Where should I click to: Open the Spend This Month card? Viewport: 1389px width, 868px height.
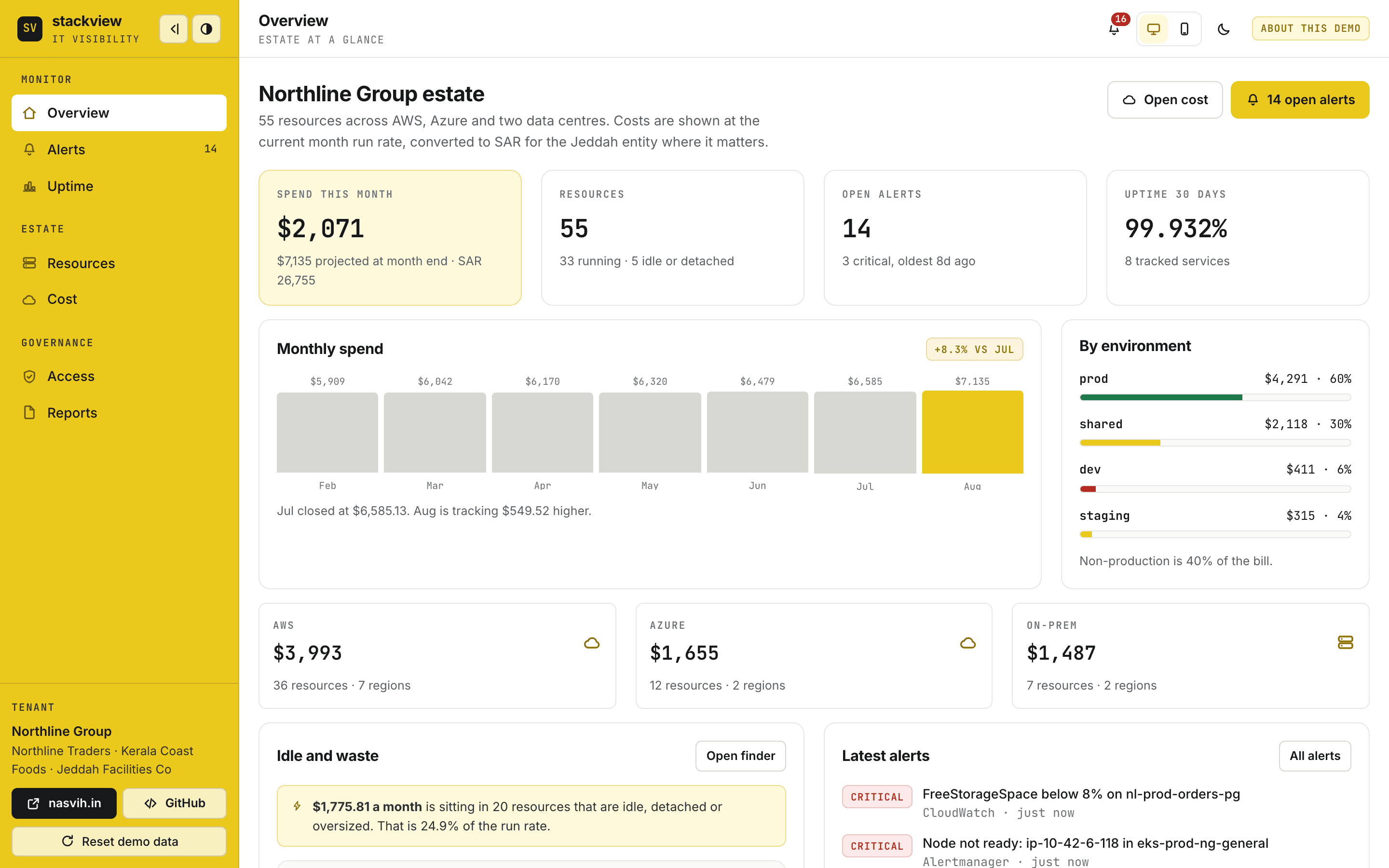coord(390,237)
